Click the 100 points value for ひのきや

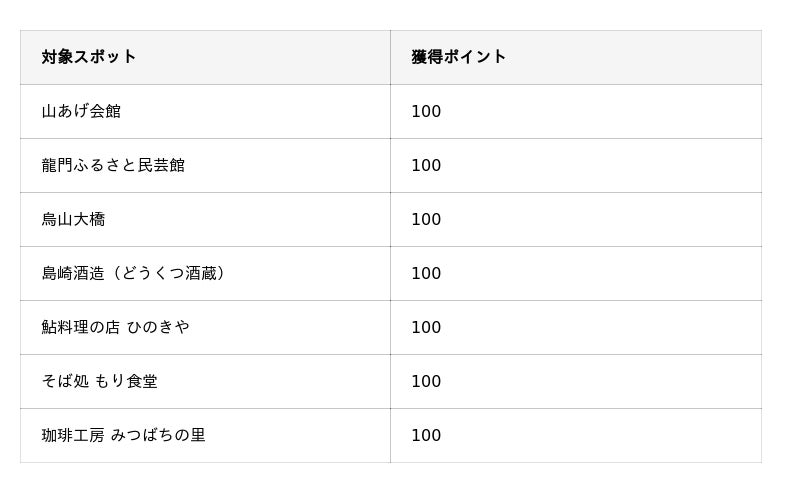click(x=426, y=328)
